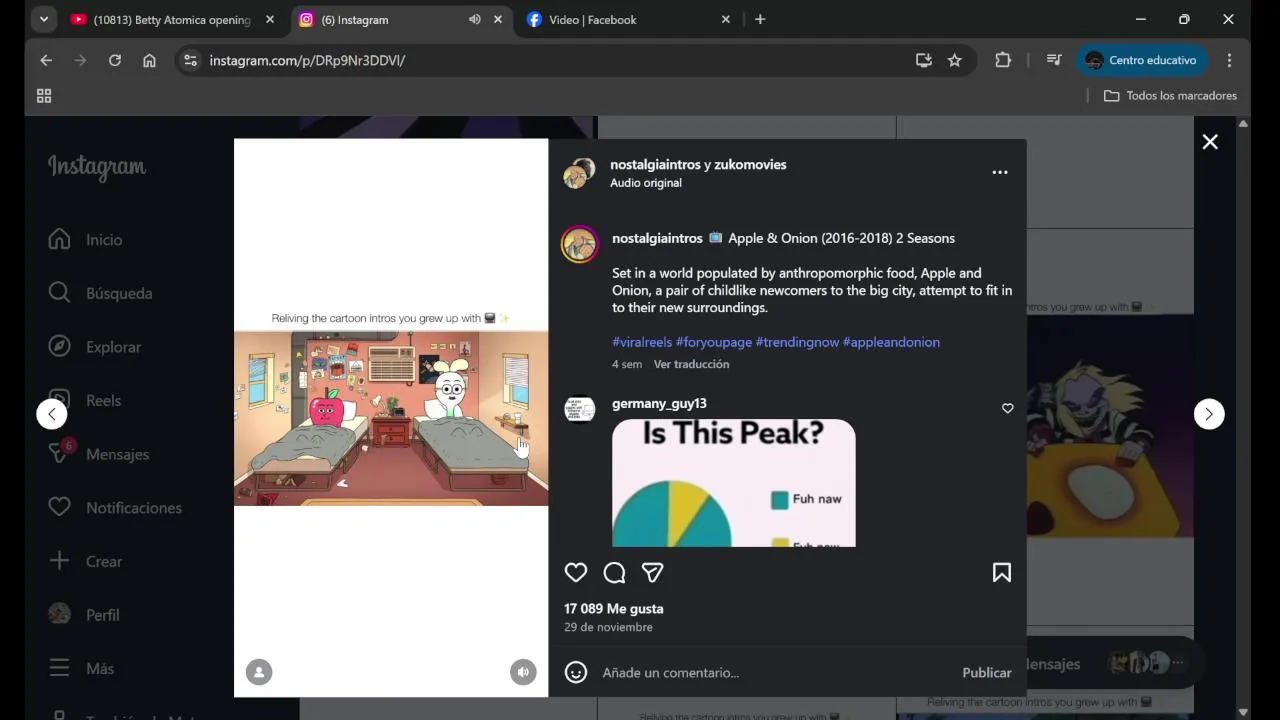Open Todos los marcadores folder
This screenshot has height=720, width=1280.
1170,96
